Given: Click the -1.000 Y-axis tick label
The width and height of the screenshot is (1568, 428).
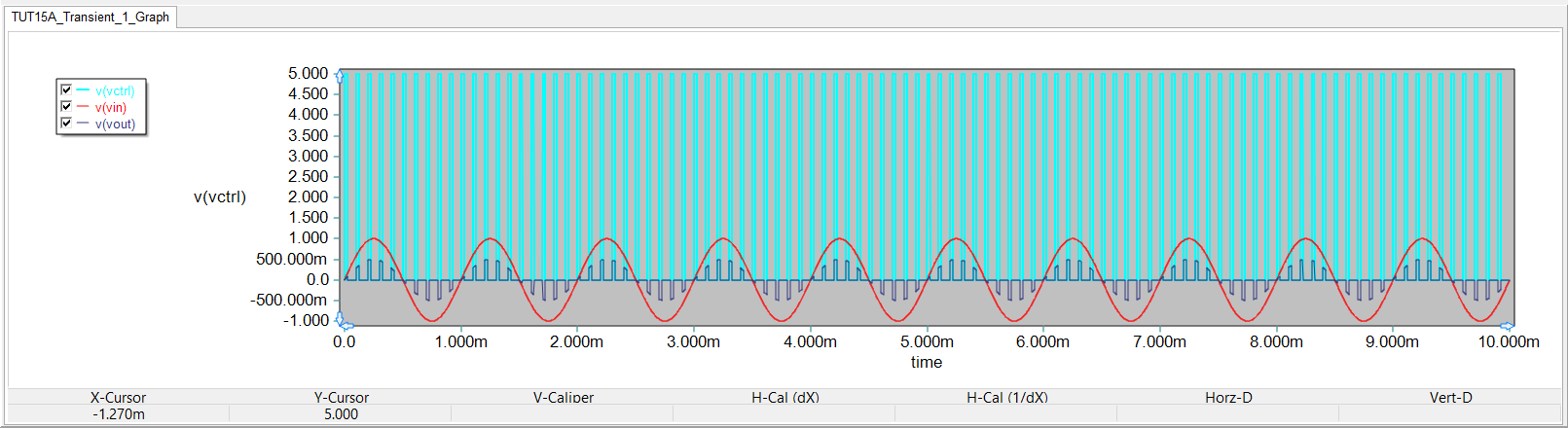Looking at the screenshot, I should pos(306,320).
